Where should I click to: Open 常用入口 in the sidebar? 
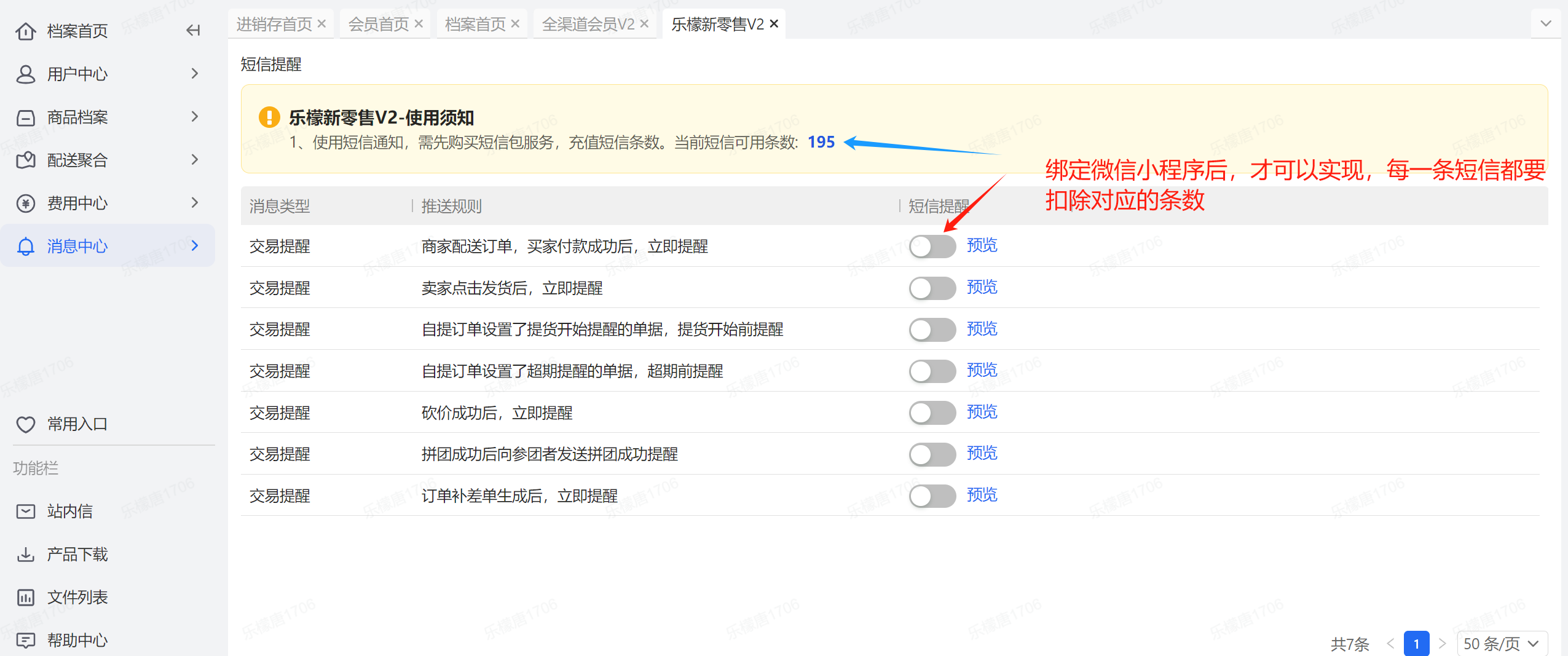tap(77, 424)
